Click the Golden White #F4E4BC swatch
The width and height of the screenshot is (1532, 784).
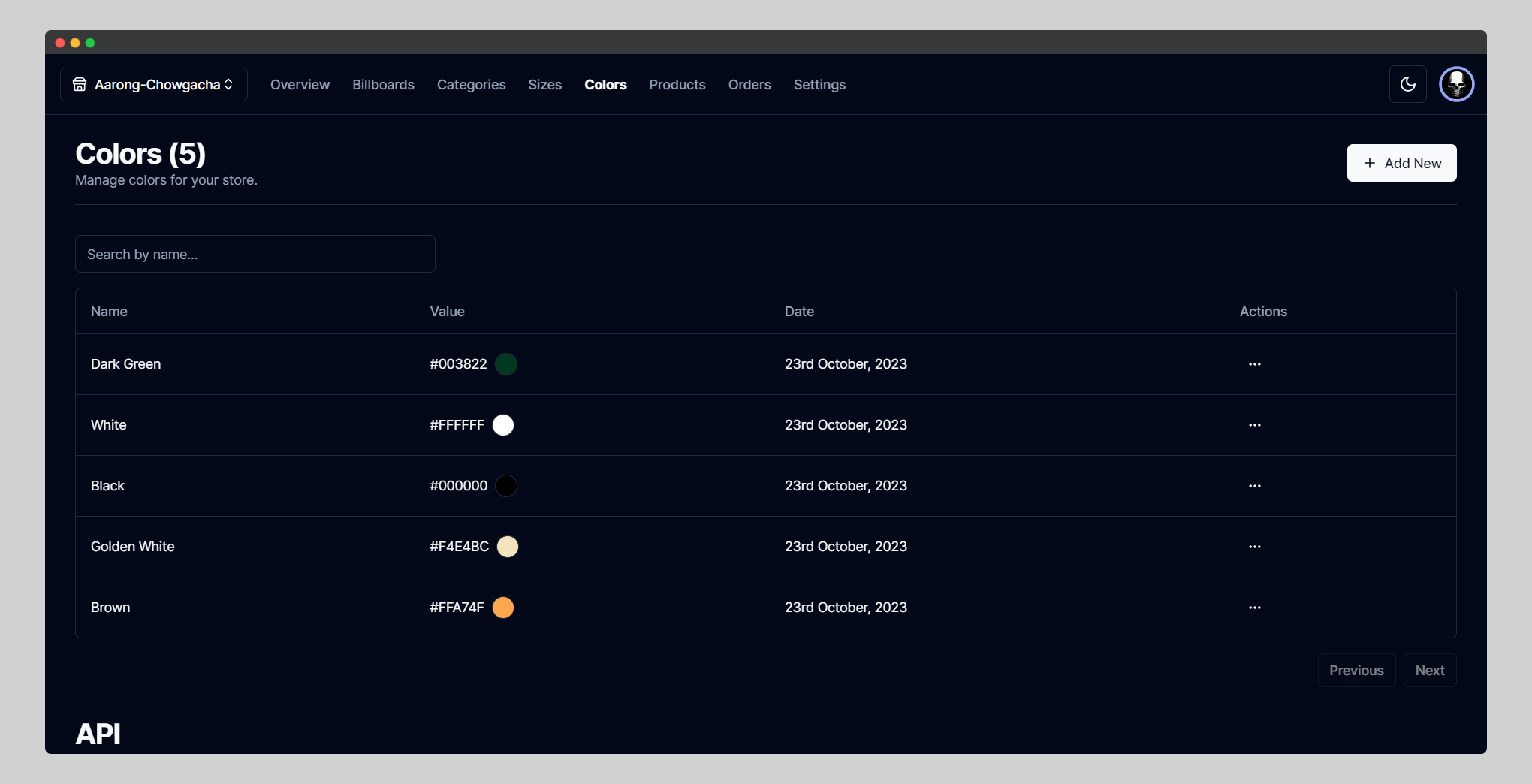[508, 547]
